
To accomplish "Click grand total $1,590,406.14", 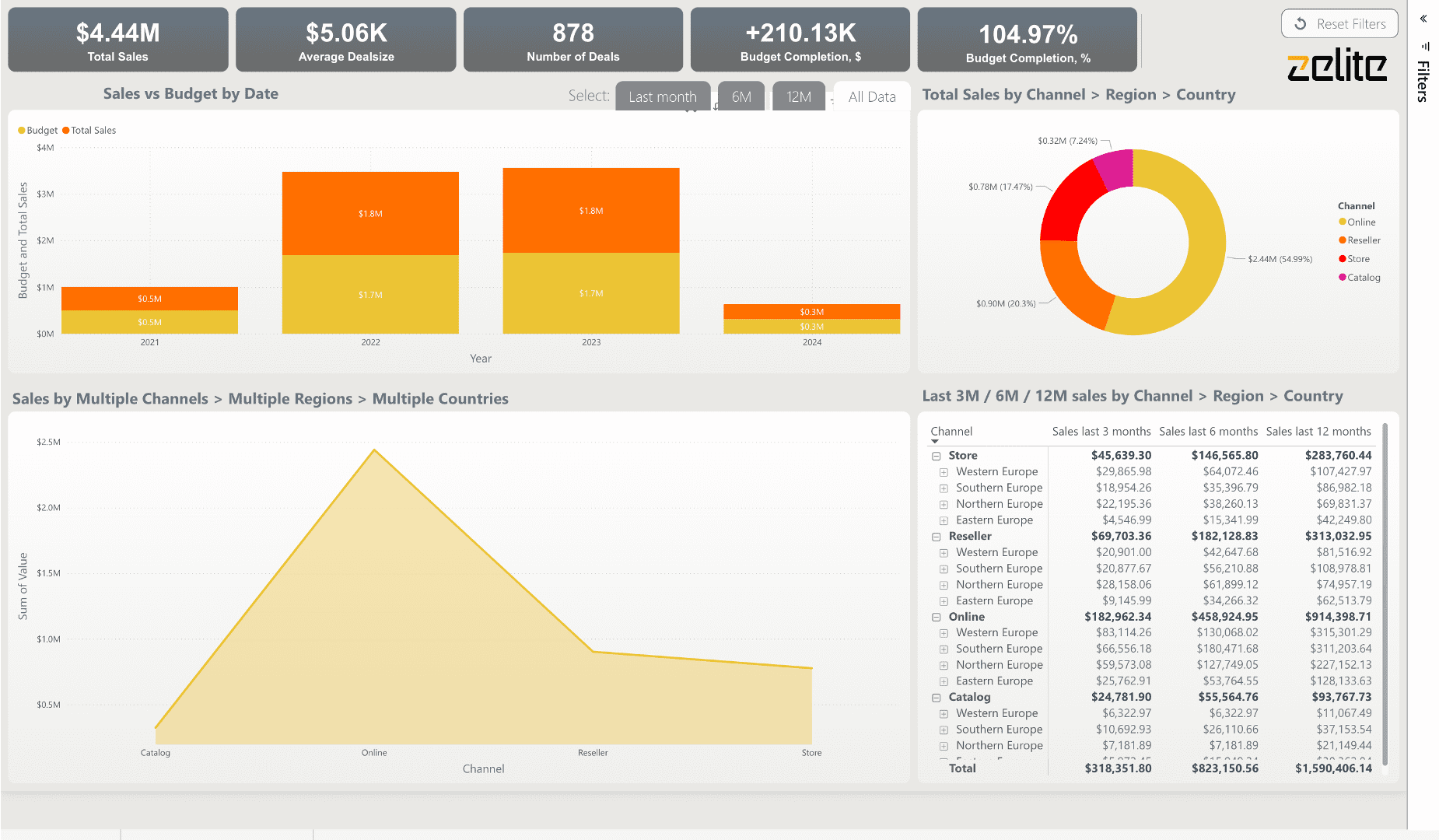I will (x=1333, y=768).
